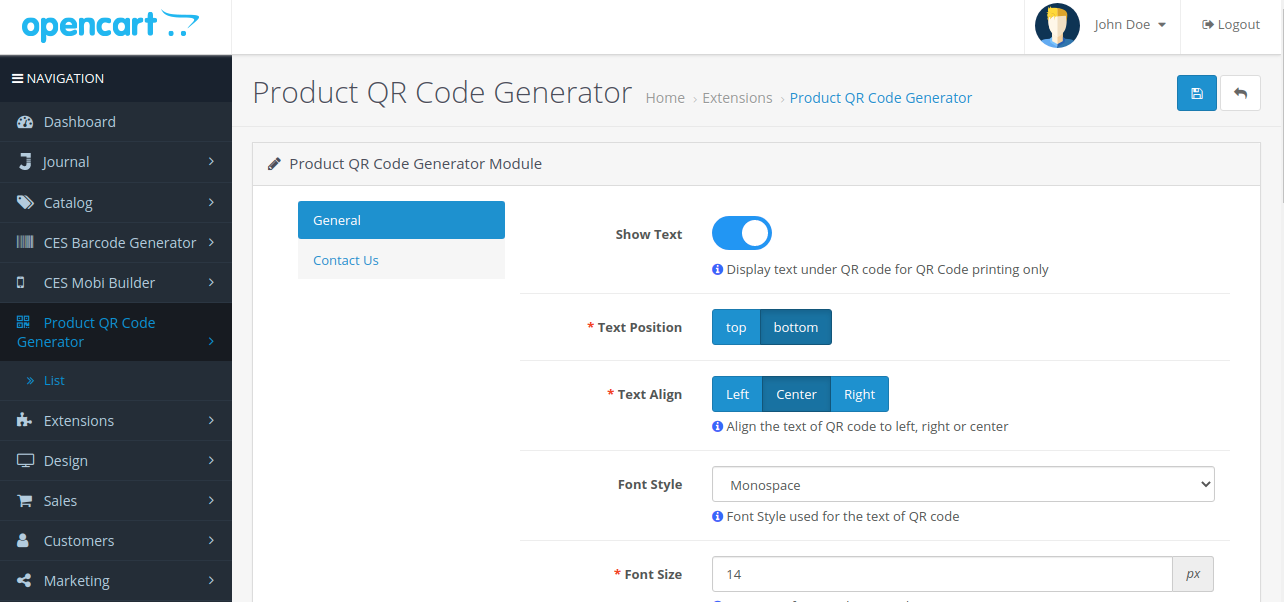The image size is (1284, 602).
Task: Click the Logout link
Action: pyautogui.click(x=1231, y=25)
